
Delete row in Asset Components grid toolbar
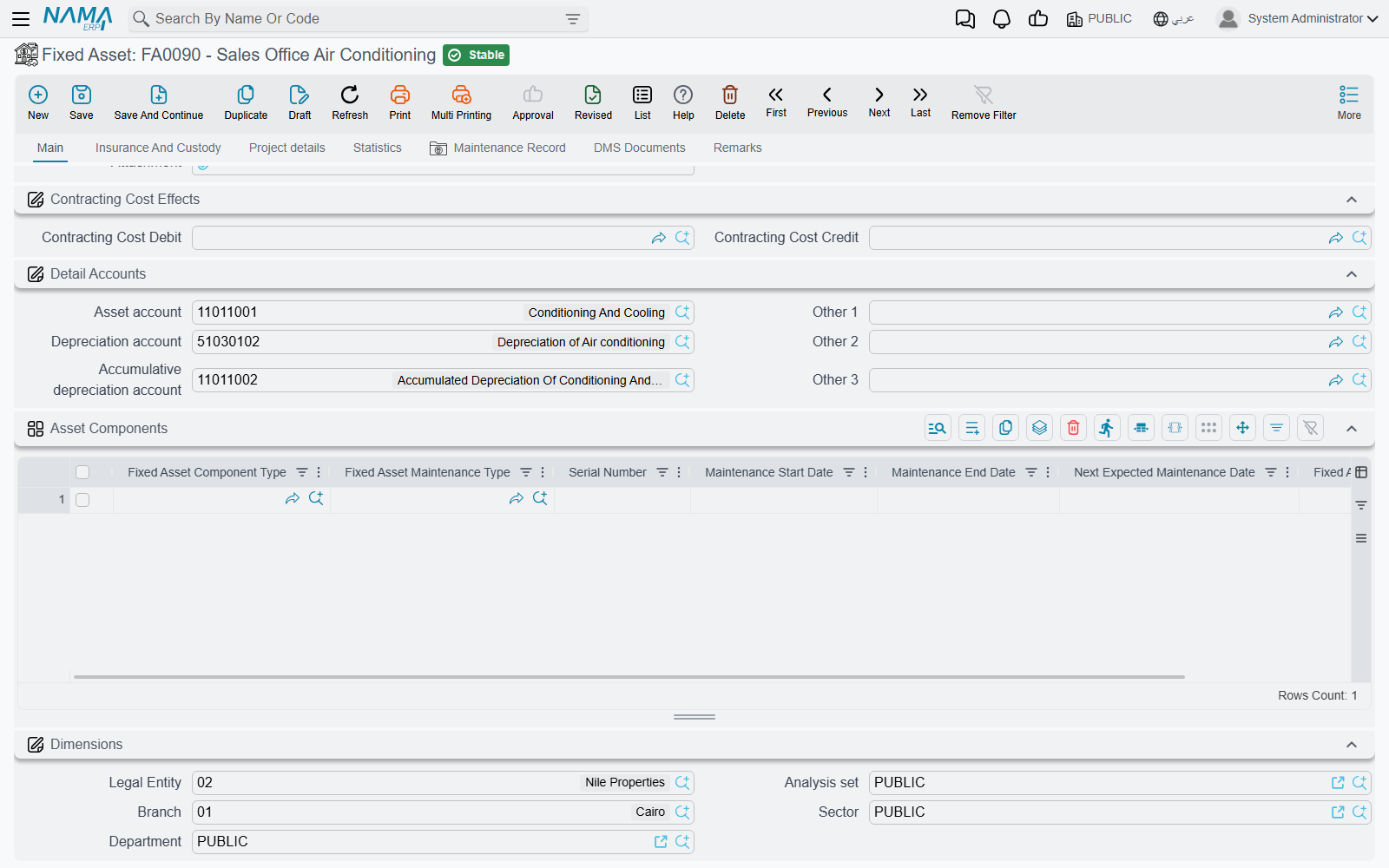point(1074,428)
